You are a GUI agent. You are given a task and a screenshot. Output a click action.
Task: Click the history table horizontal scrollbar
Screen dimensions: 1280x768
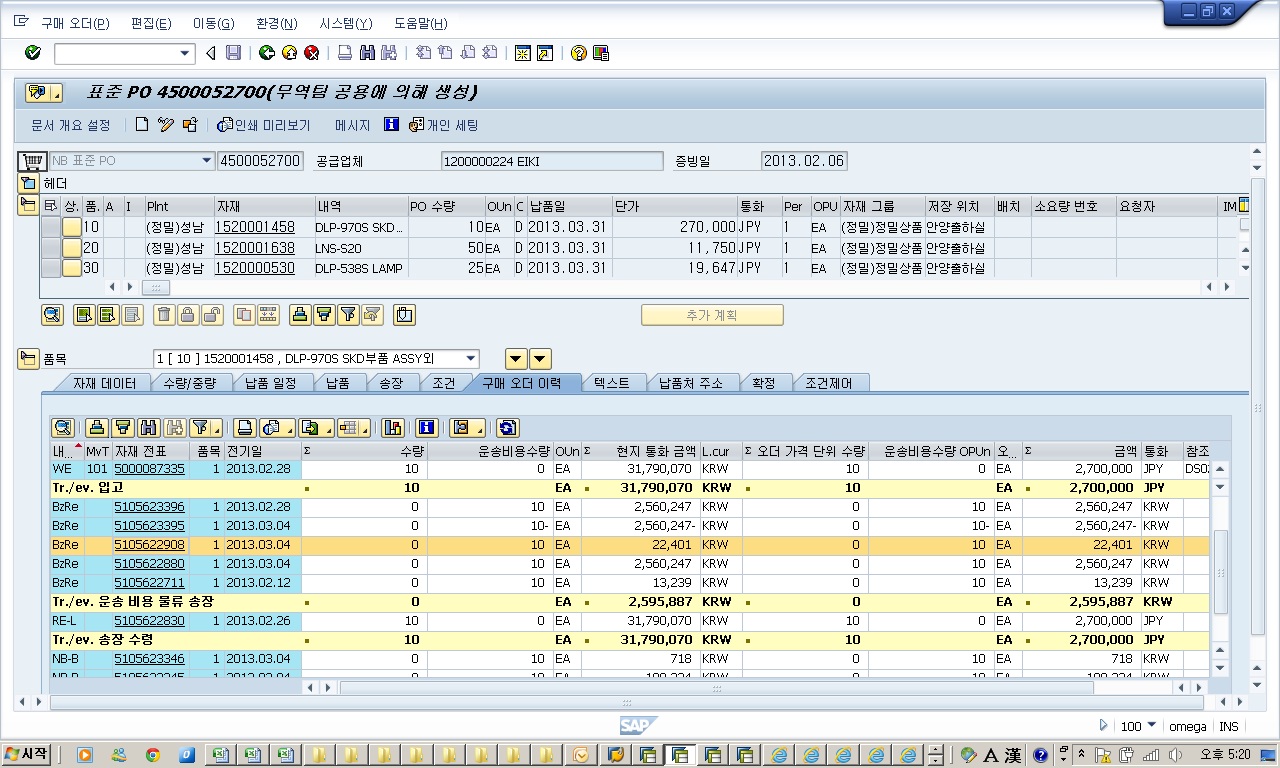tap(715, 688)
